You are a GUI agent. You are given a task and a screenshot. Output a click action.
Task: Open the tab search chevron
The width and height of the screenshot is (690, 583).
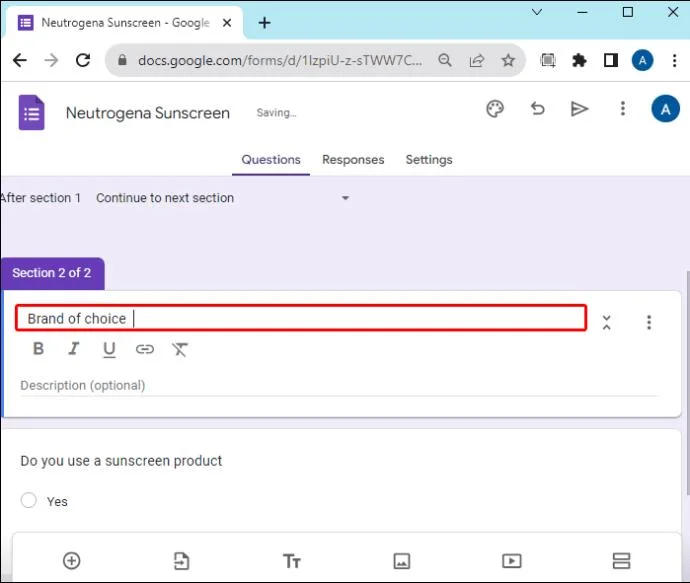(x=537, y=12)
